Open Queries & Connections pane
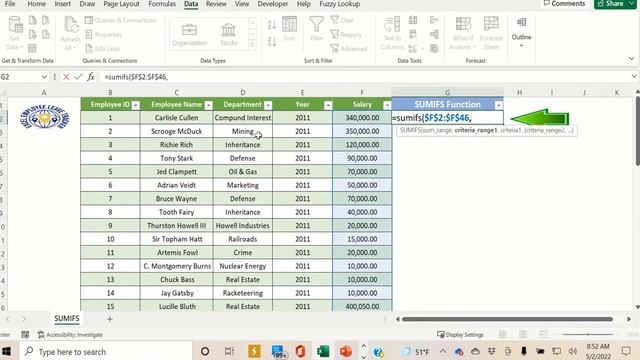The width and height of the screenshot is (640, 360). click(120, 20)
